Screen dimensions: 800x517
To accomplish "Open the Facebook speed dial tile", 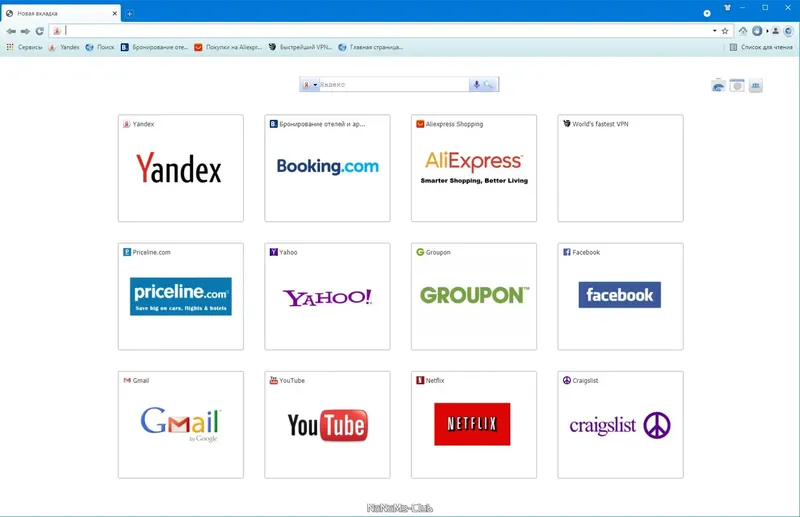I will point(620,297).
